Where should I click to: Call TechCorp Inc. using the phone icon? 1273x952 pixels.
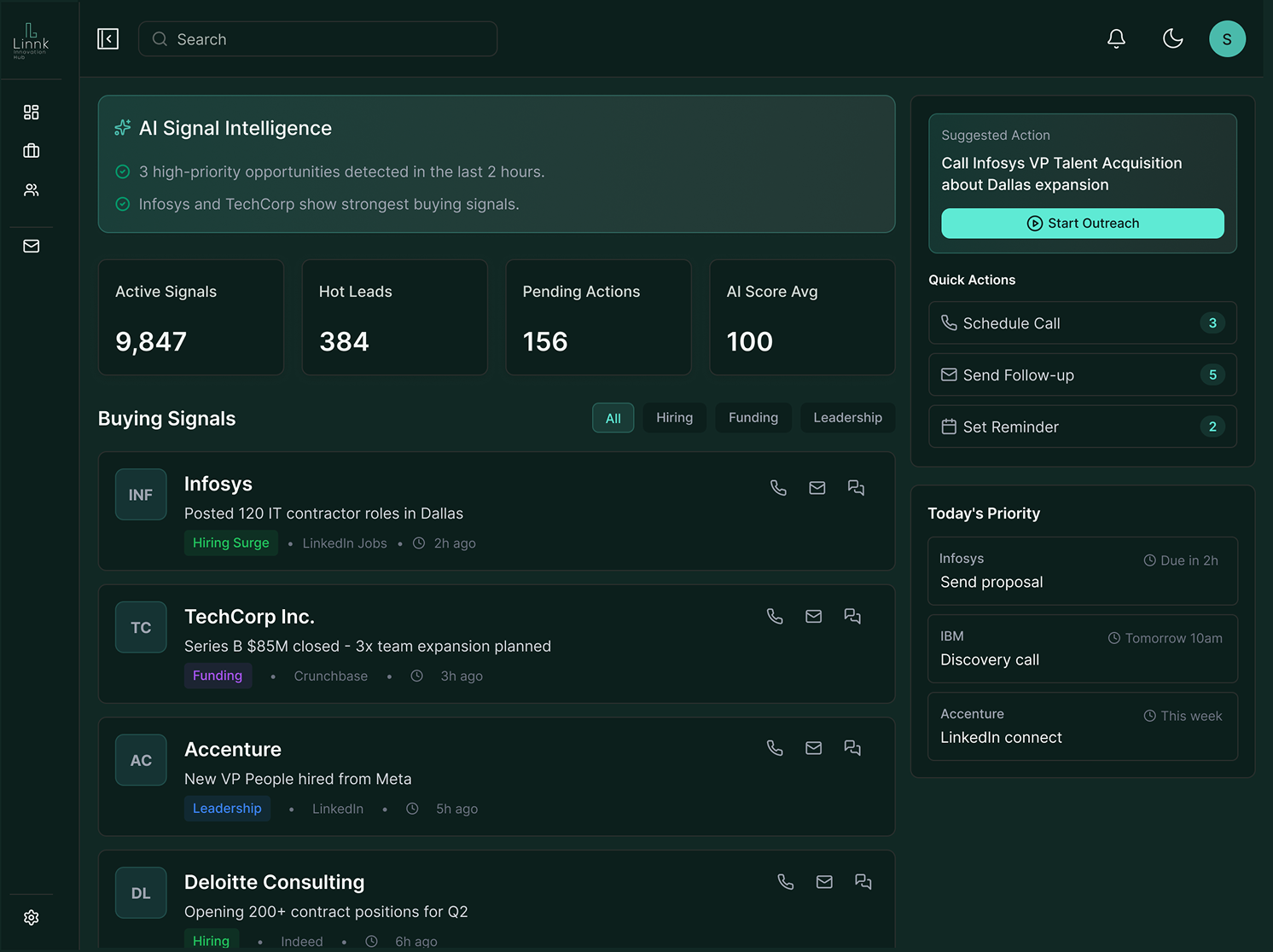click(775, 616)
